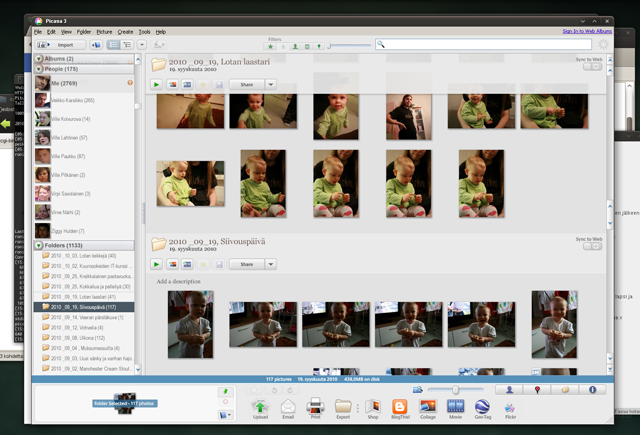Open the Picture menu
The width and height of the screenshot is (640, 435).
(104, 31)
